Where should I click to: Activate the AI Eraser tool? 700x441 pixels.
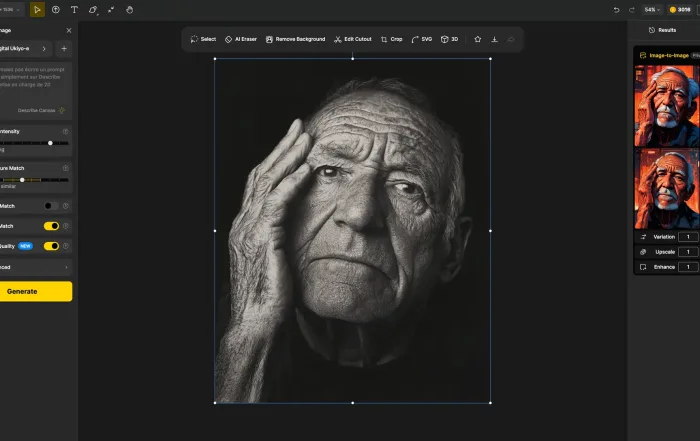coord(241,39)
